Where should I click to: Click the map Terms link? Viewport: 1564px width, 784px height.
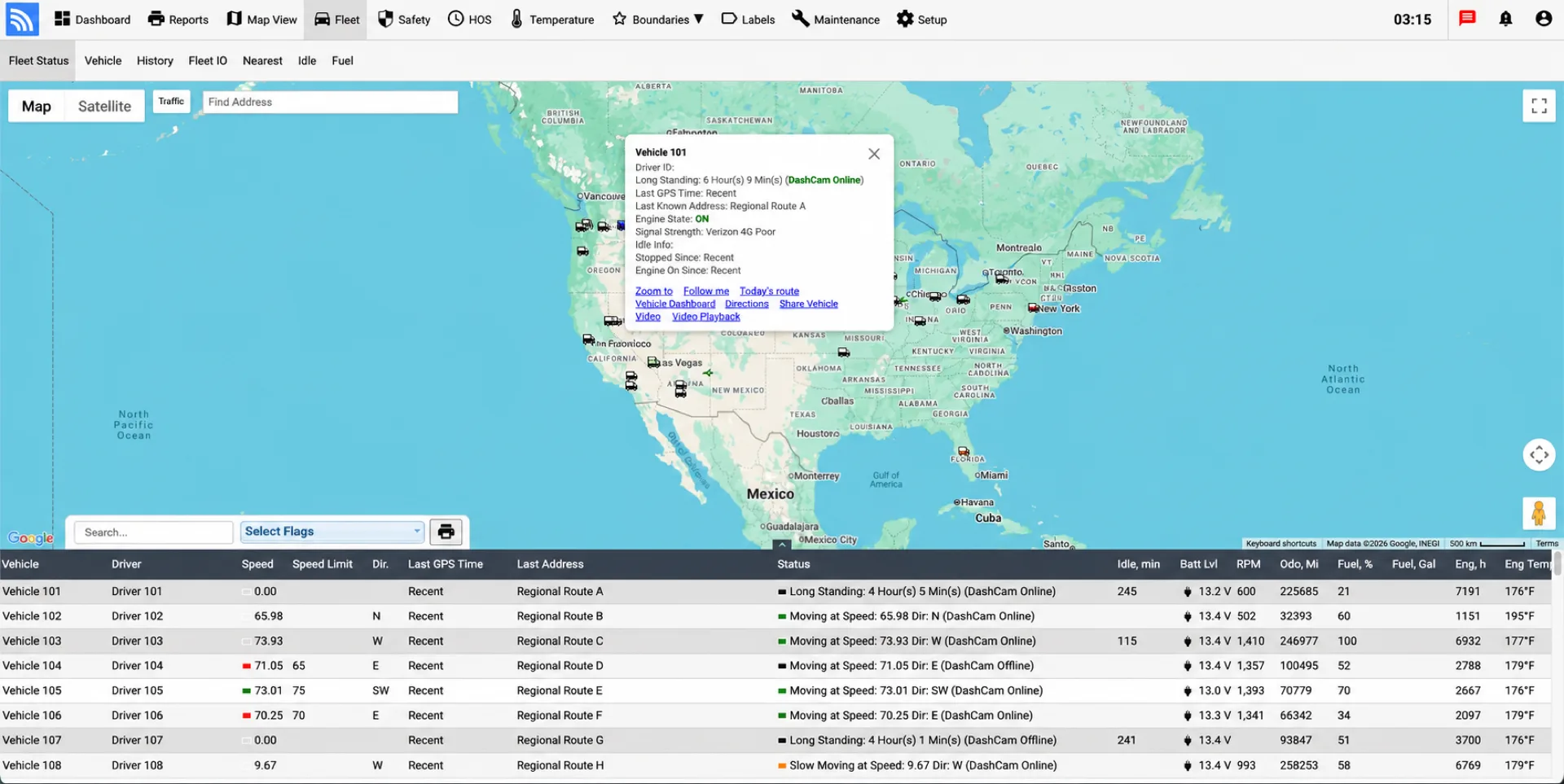click(1547, 544)
